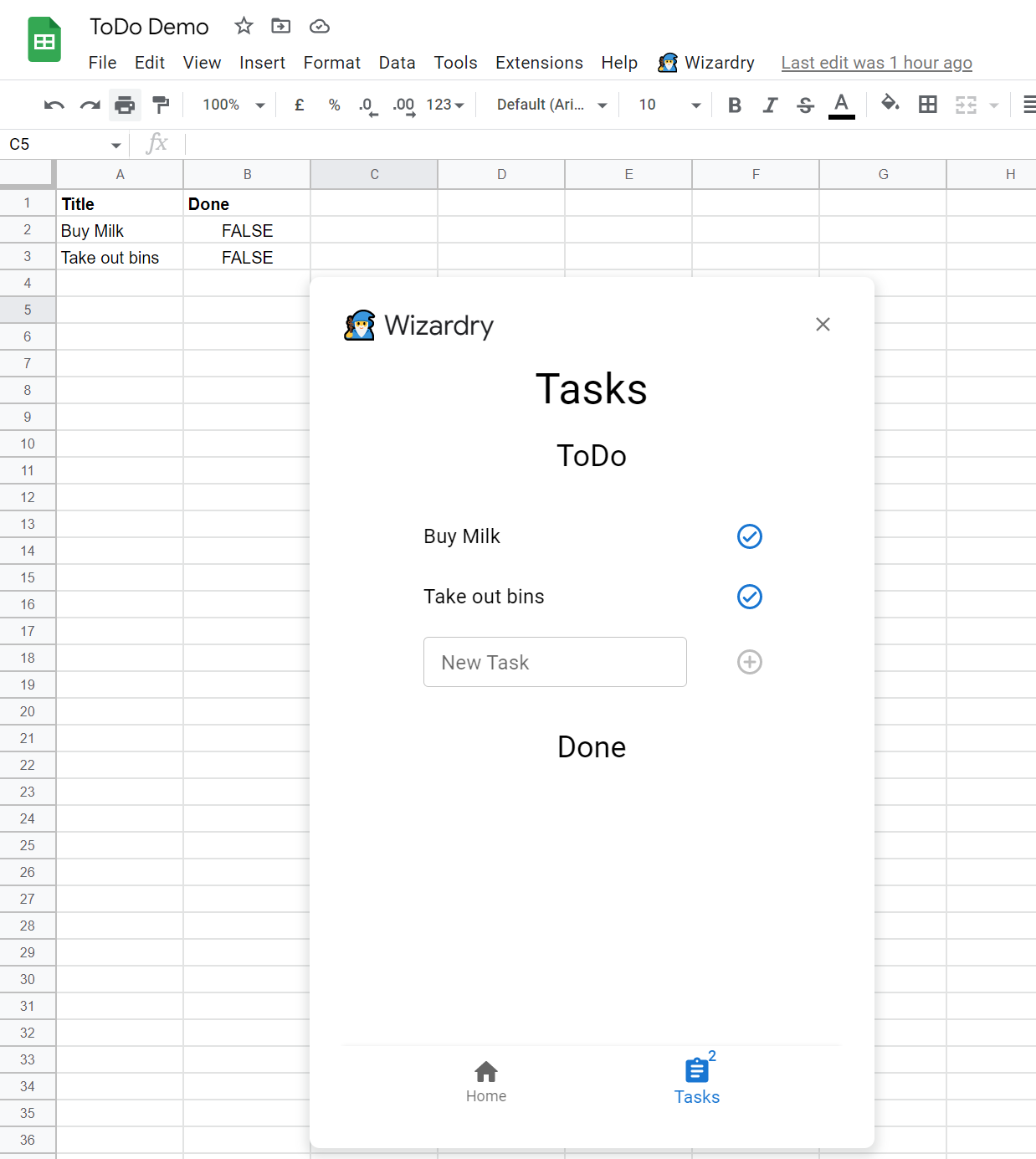Open version history via Last edit link
Image resolution: width=1036 pixels, height=1159 pixels.
tap(876, 63)
